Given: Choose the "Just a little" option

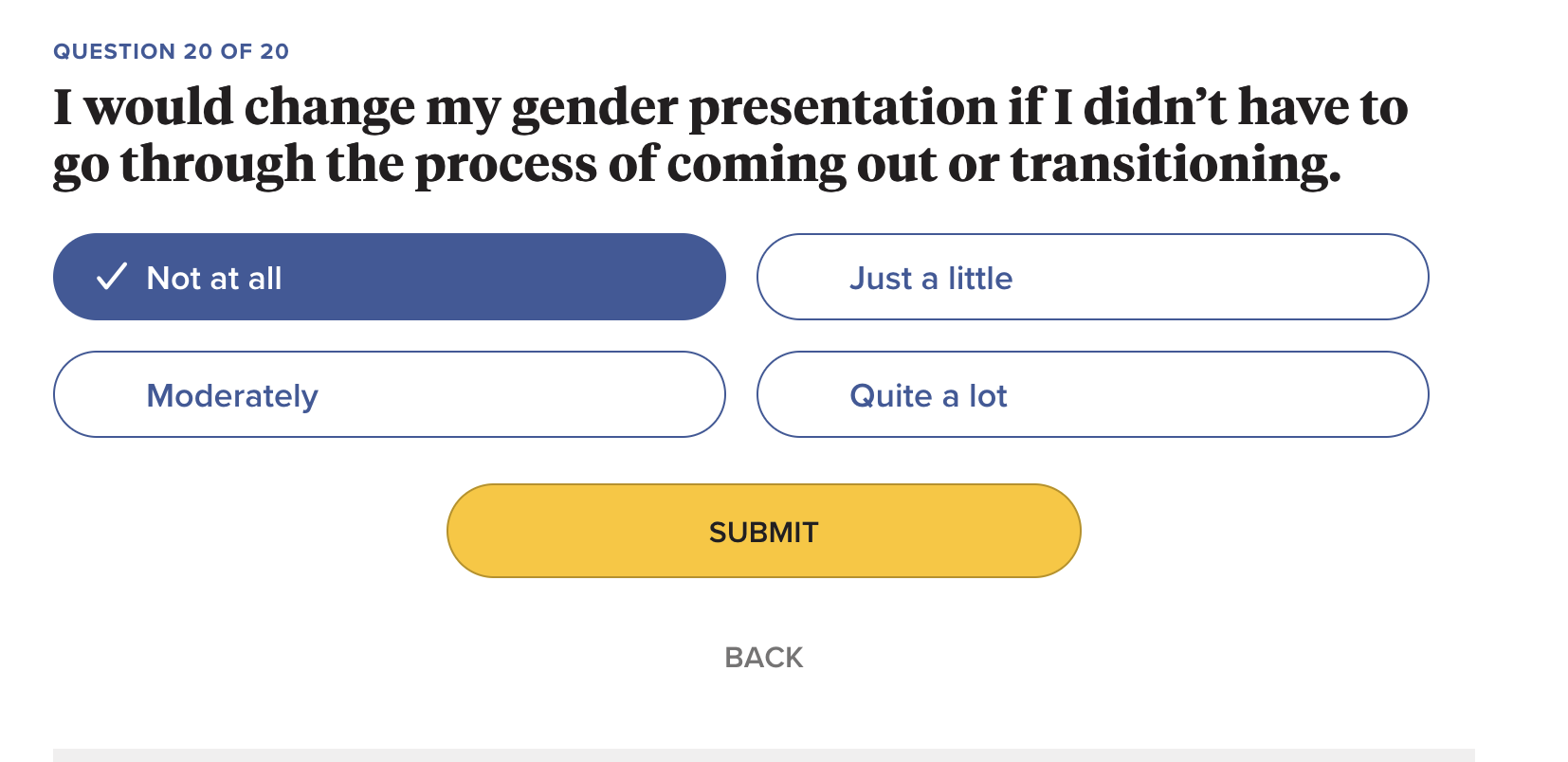Looking at the screenshot, I should coord(1092,277).
